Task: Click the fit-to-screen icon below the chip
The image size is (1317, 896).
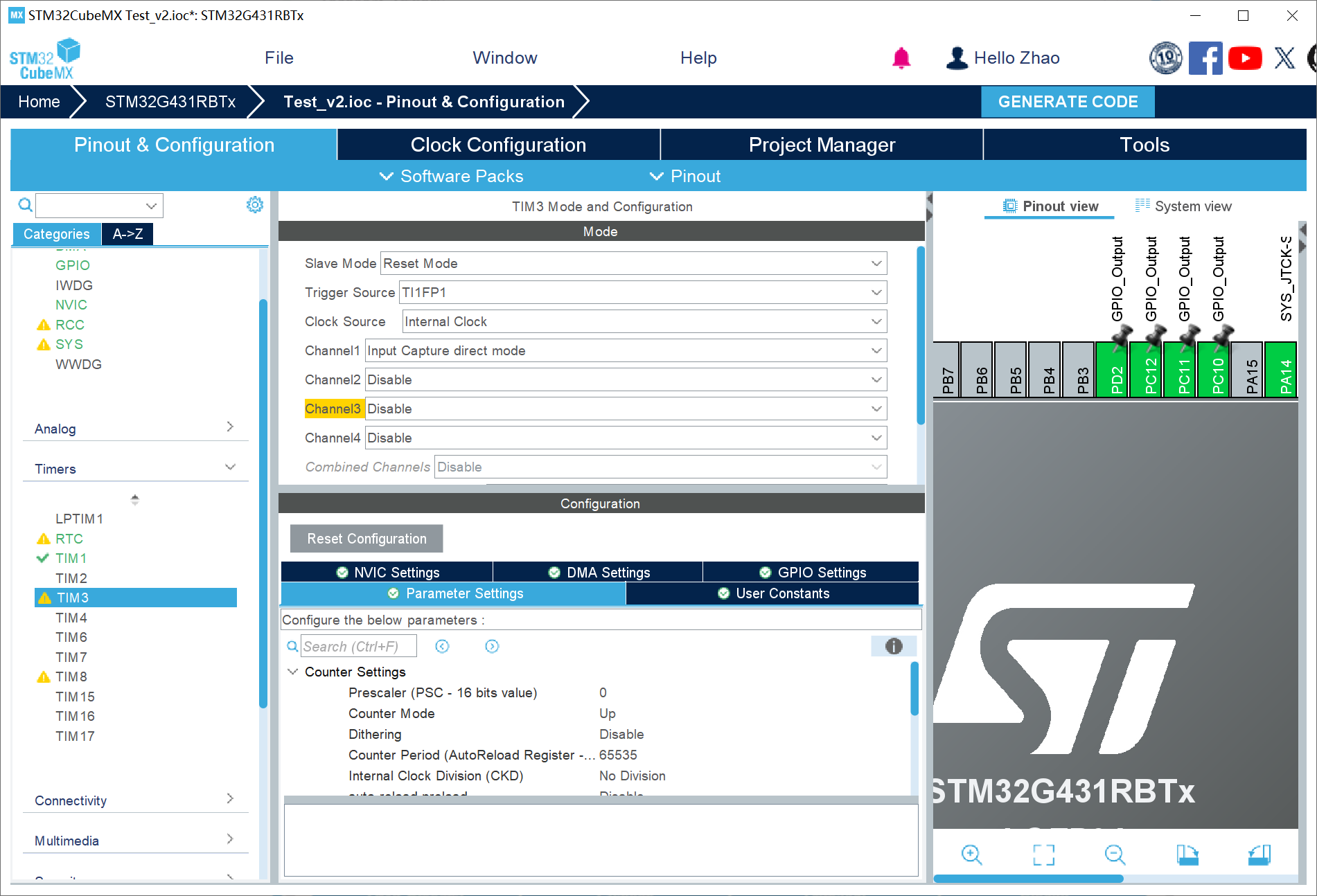Action: click(x=1043, y=854)
